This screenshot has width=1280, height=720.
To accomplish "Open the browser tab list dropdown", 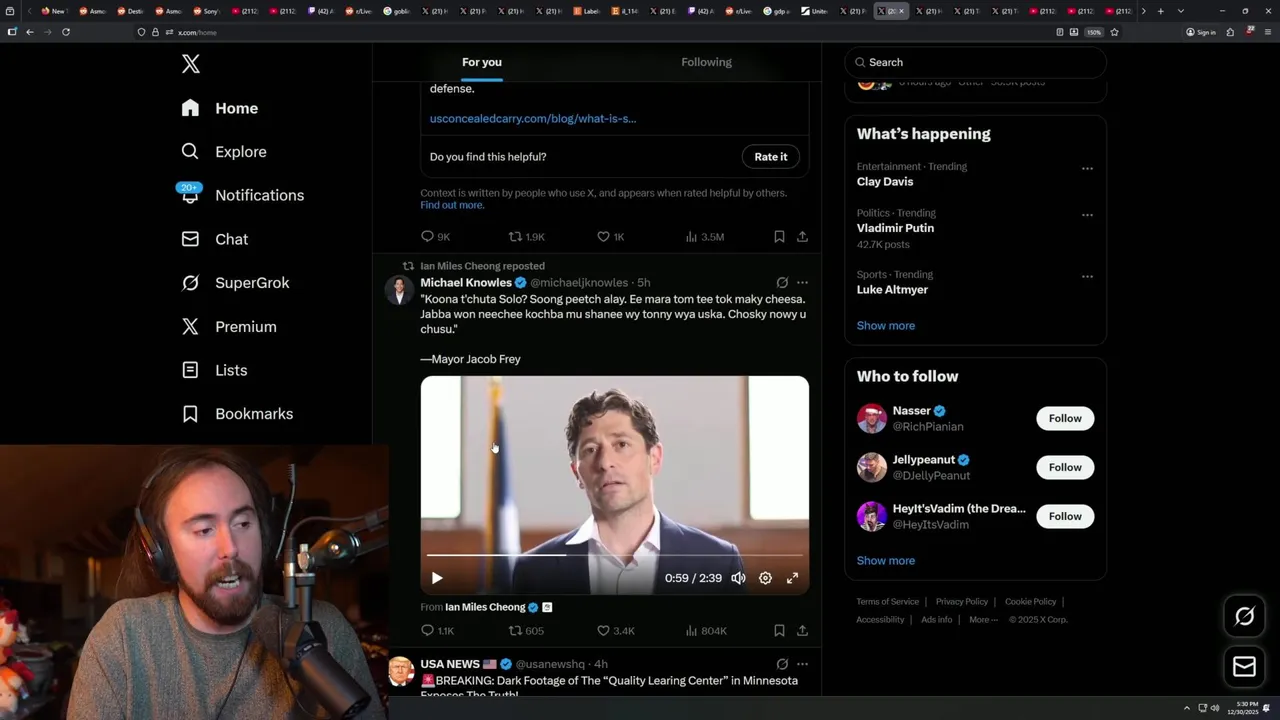I will coord(1181,11).
